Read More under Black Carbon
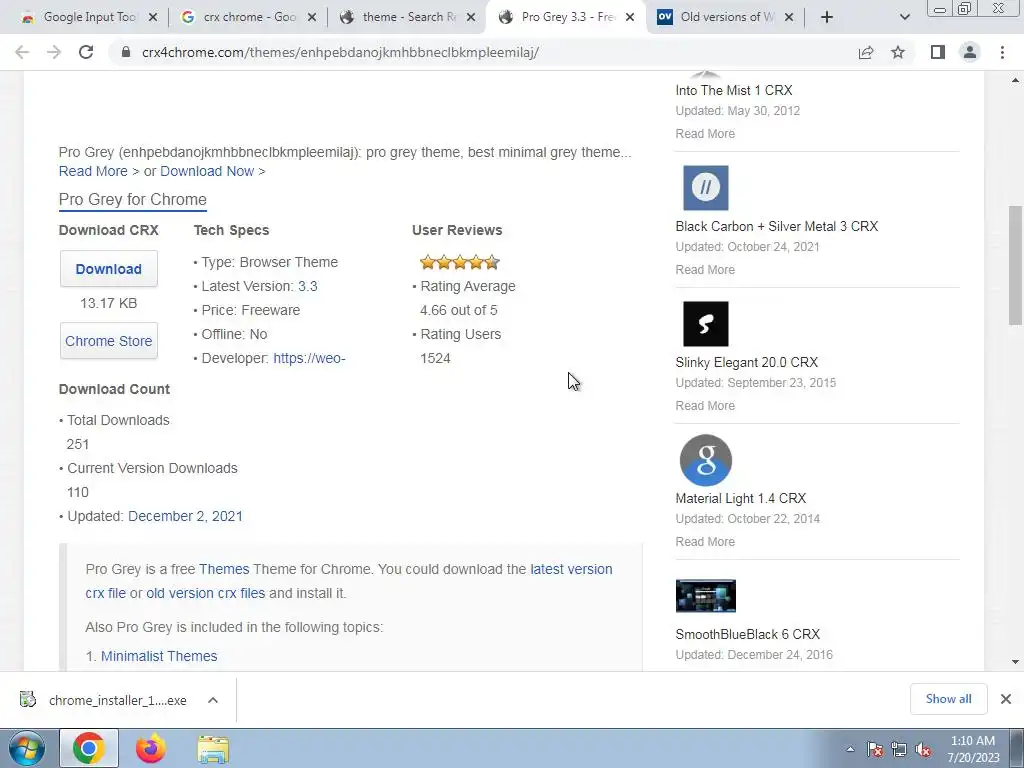The width and height of the screenshot is (1024, 768). (x=705, y=270)
